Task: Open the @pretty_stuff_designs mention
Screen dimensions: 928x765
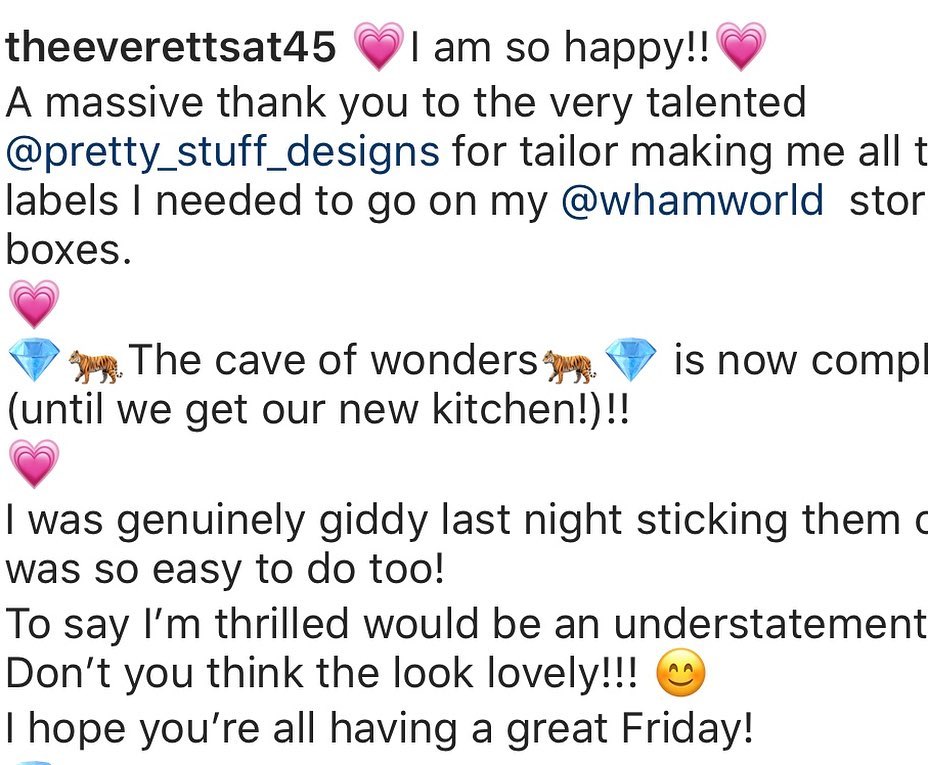Action: [x=223, y=153]
